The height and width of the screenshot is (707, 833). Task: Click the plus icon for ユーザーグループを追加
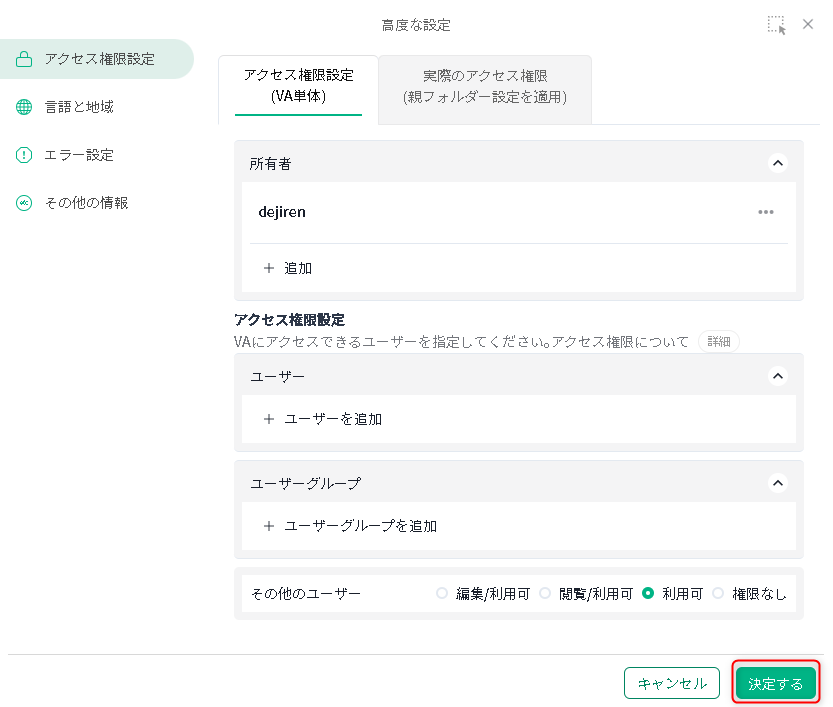point(268,526)
